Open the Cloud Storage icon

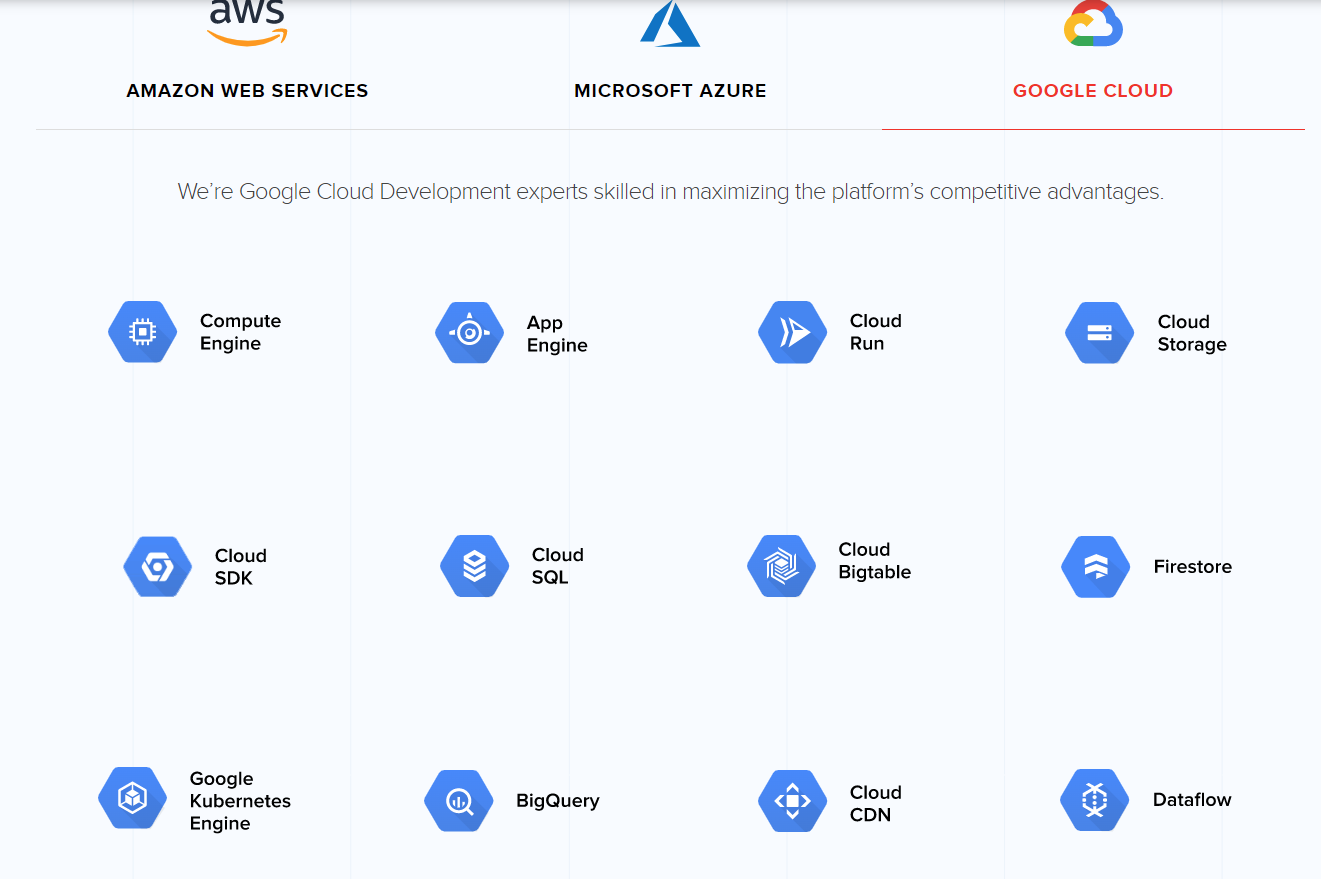click(x=1099, y=333)
